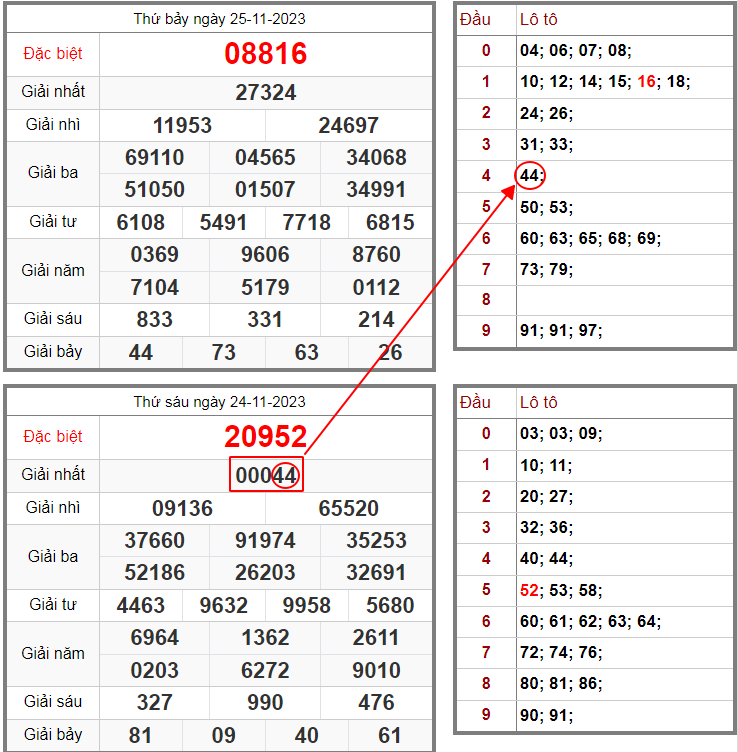Select the Giải ba number 91974
Screen dimensions: 738x752
[x=265, y=541]
